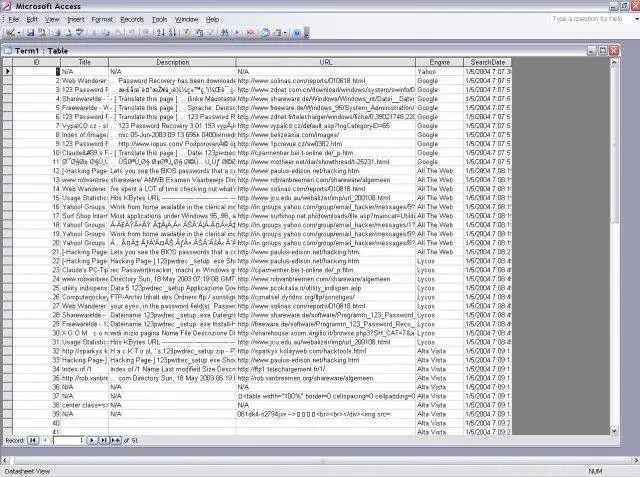
Task: Open the View menu
Action: (x=52, y=19)
